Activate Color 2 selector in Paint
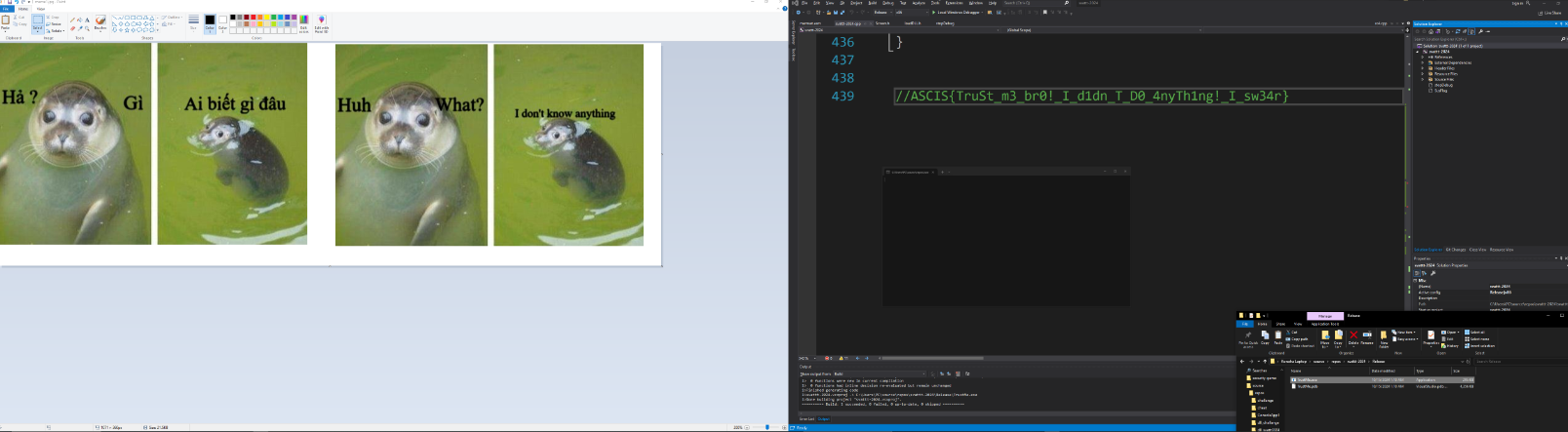 222,21
